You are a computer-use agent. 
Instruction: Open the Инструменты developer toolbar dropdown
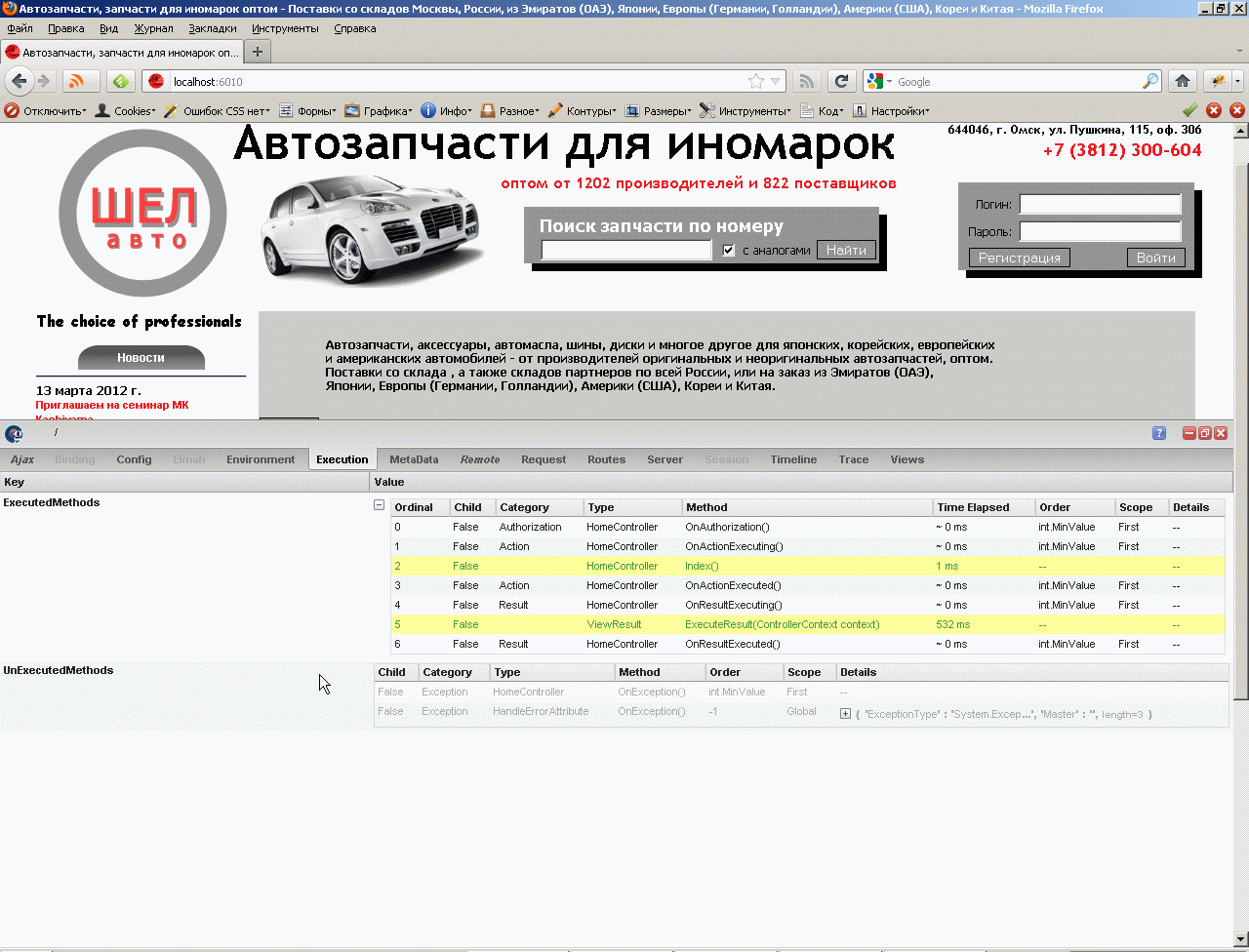[x=745, y=111]
